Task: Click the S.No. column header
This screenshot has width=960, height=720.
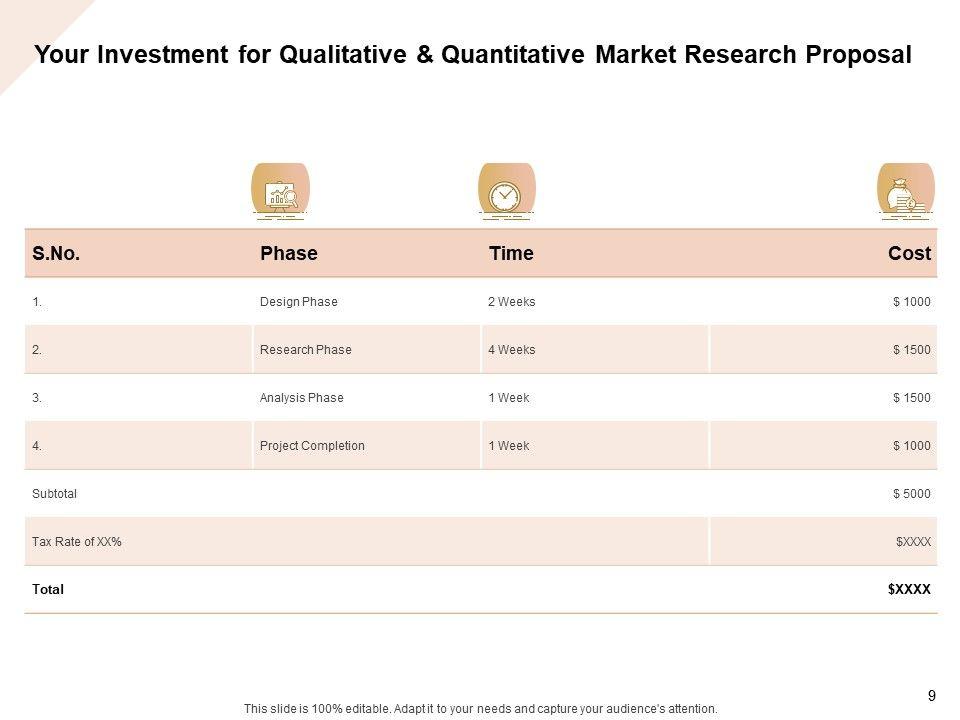Action: click(x=56, y=254)
